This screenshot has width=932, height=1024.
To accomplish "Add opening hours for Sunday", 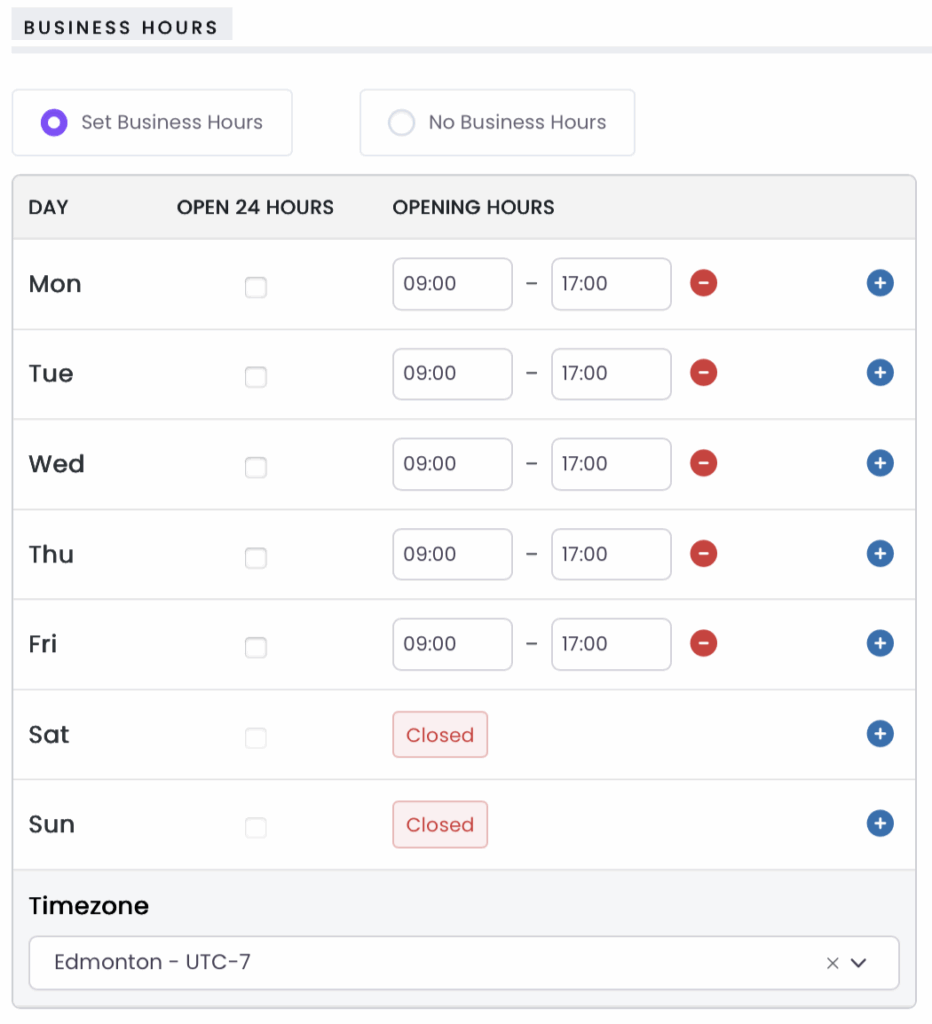I will click(x=880, y=824).
